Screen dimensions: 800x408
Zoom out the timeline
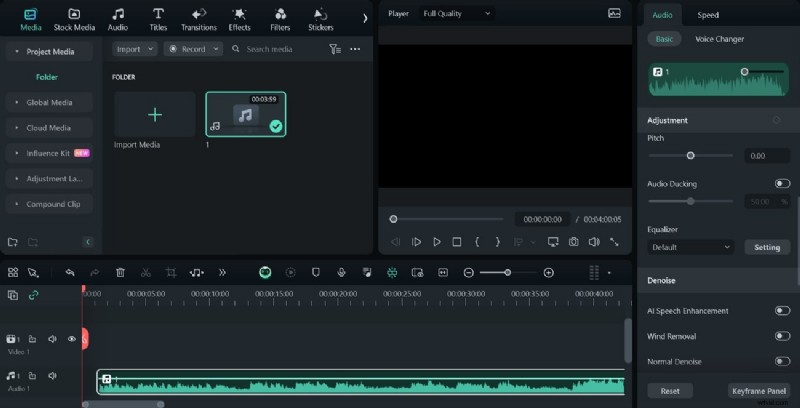point(468,273)
